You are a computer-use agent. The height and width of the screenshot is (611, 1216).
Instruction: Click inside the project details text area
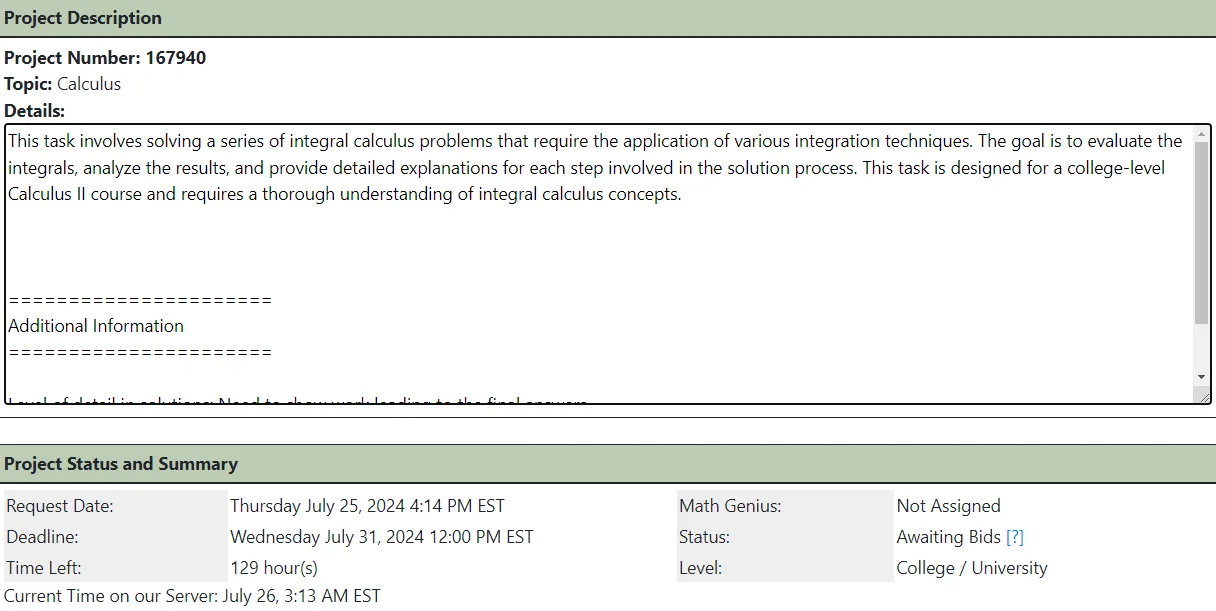coord(600,264)
